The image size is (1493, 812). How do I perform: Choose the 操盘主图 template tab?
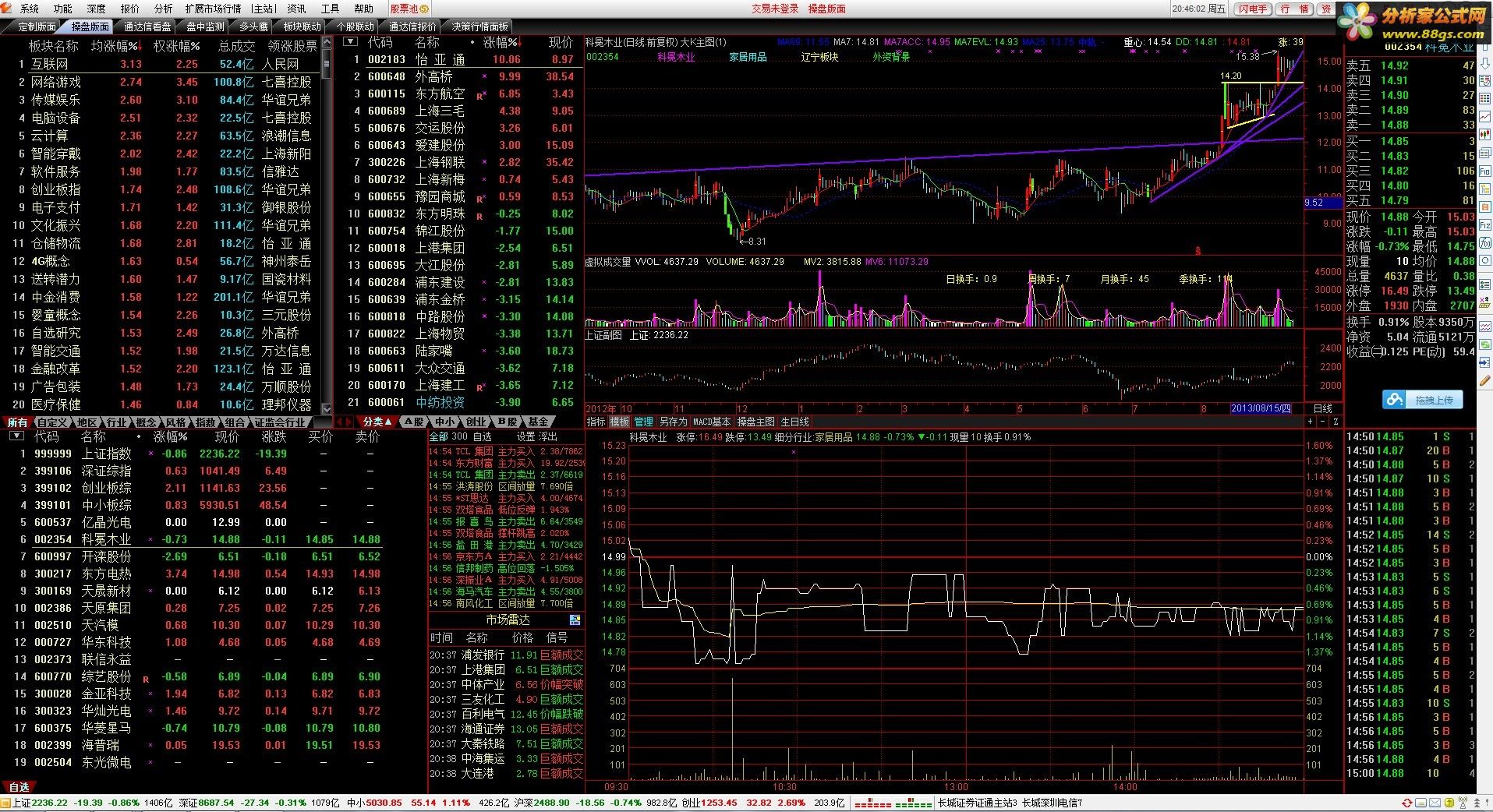(756, 422)
